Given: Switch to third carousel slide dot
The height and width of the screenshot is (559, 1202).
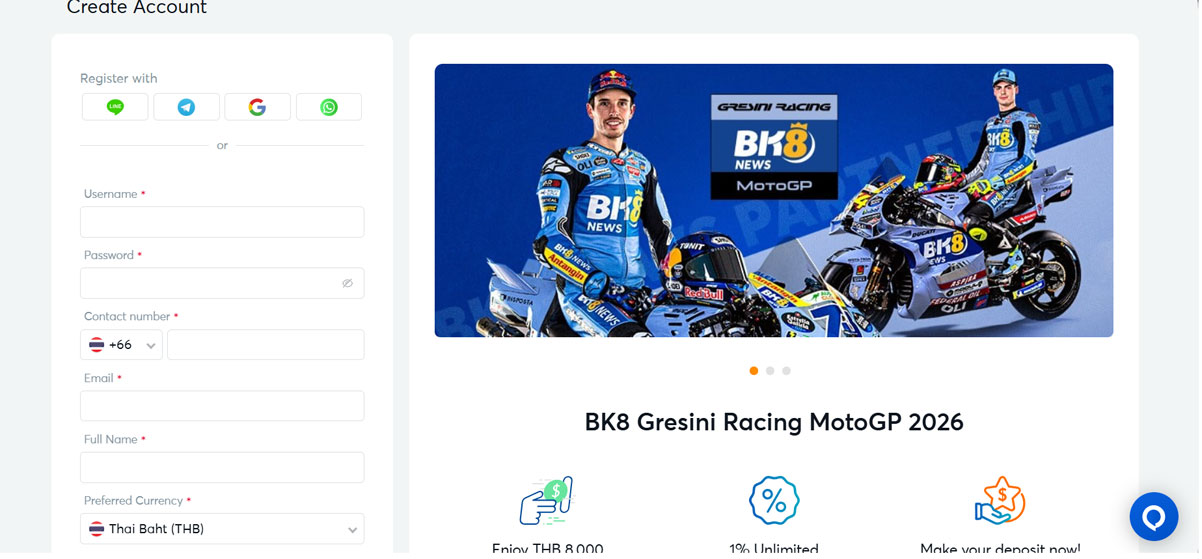Looking at the screenshot, I should pyautogui.click(x=786, y=371).
